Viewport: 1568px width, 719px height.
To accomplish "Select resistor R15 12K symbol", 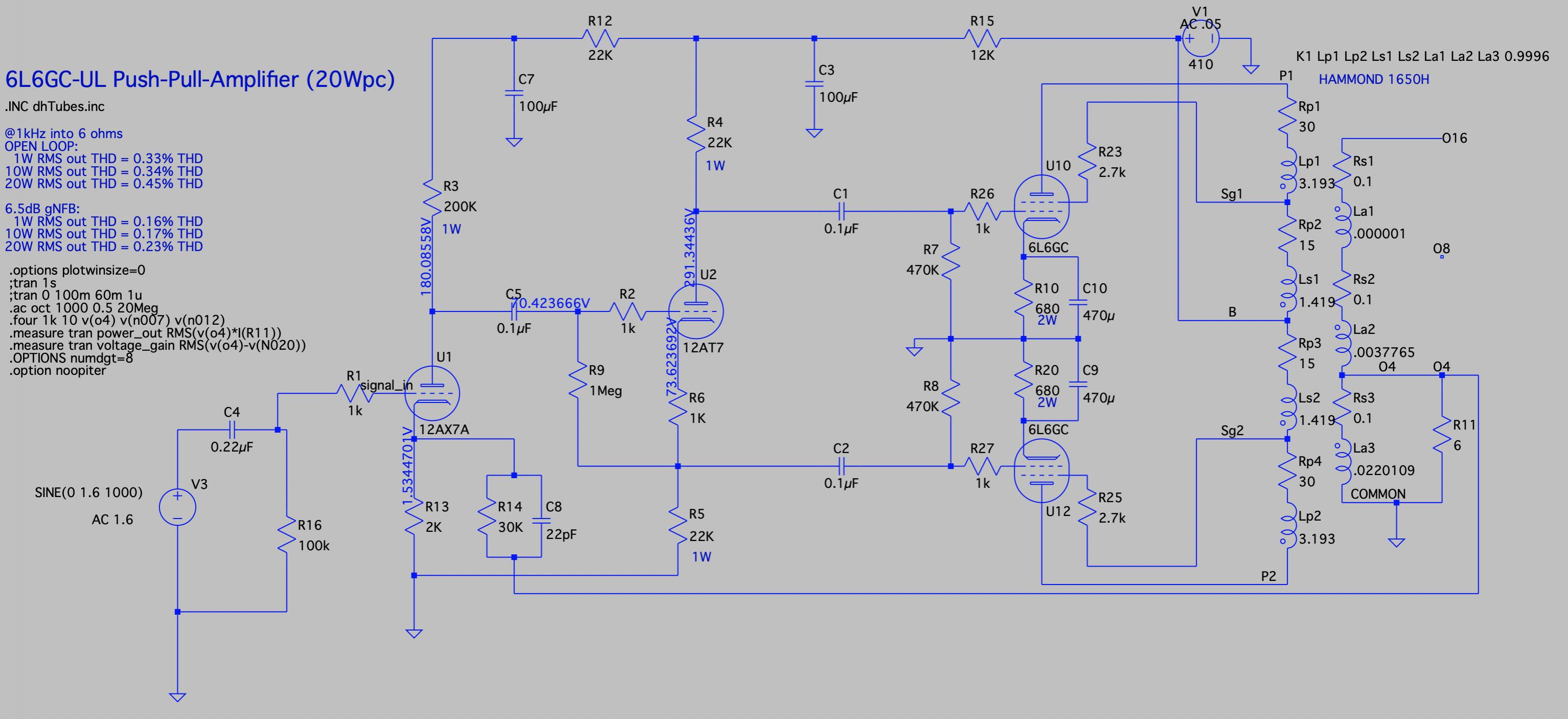I will coord(983,38).
